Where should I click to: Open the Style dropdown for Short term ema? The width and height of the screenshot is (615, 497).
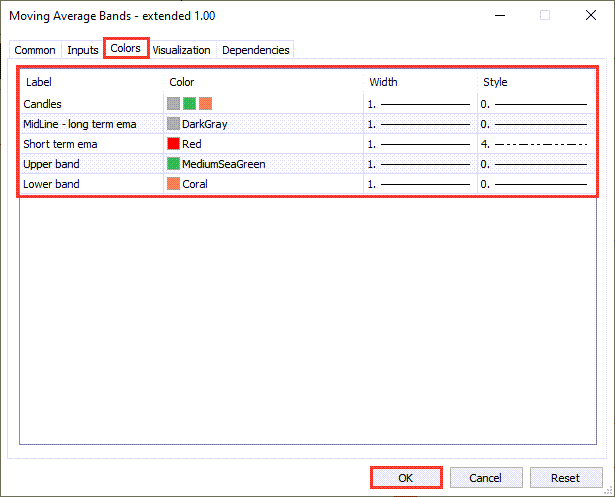(535, 143)
